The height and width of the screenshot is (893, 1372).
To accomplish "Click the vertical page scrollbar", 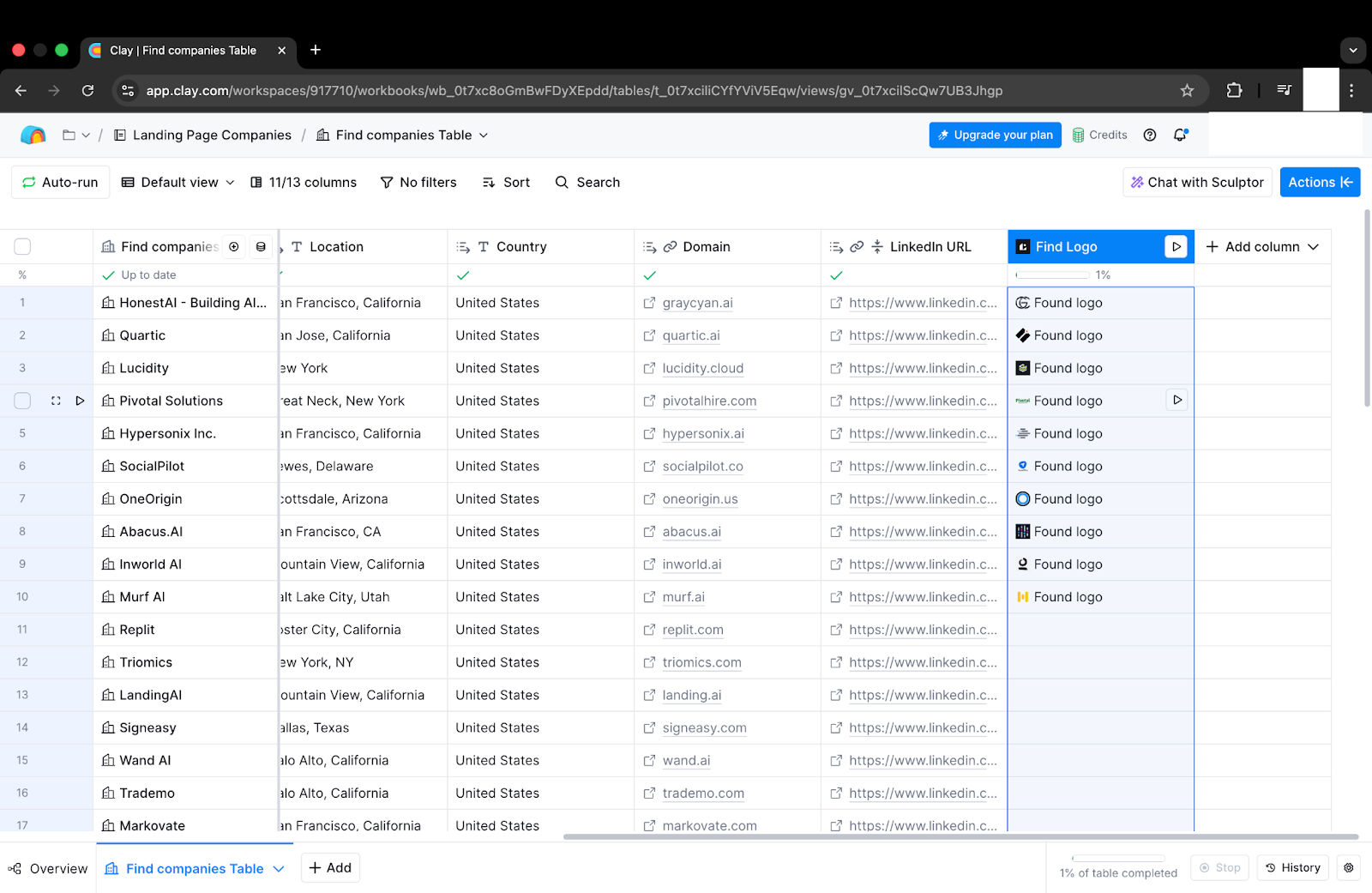I will [1367, 309].
